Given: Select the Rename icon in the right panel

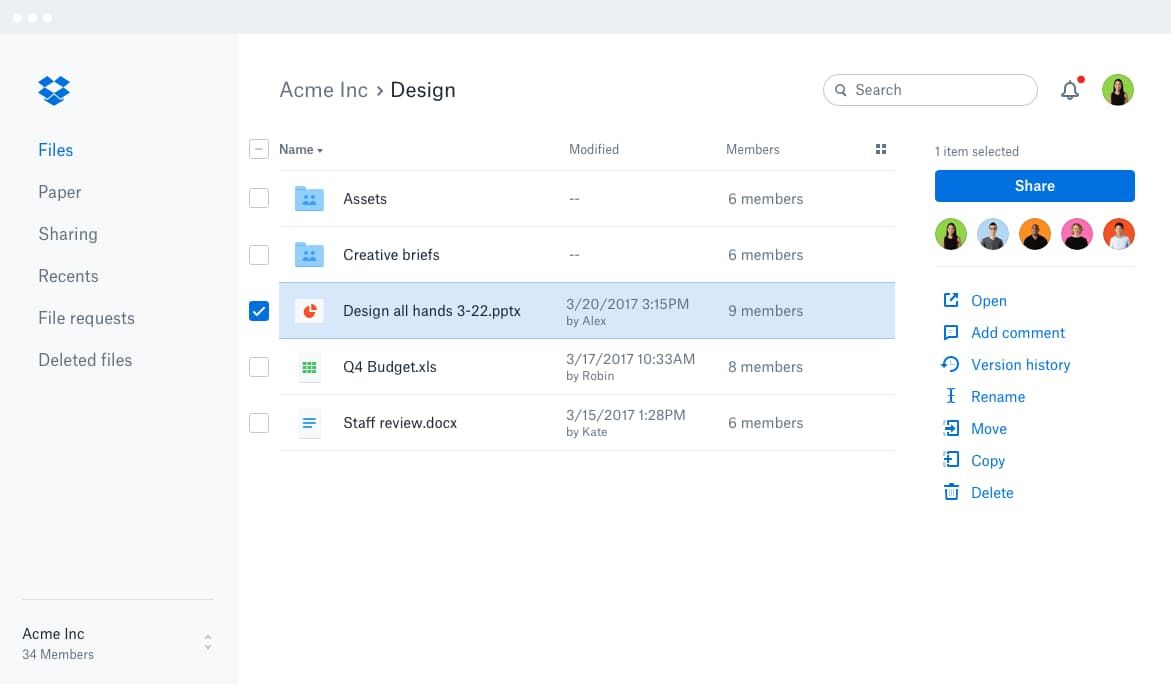Looking at the screenshot, I should 949,396.
